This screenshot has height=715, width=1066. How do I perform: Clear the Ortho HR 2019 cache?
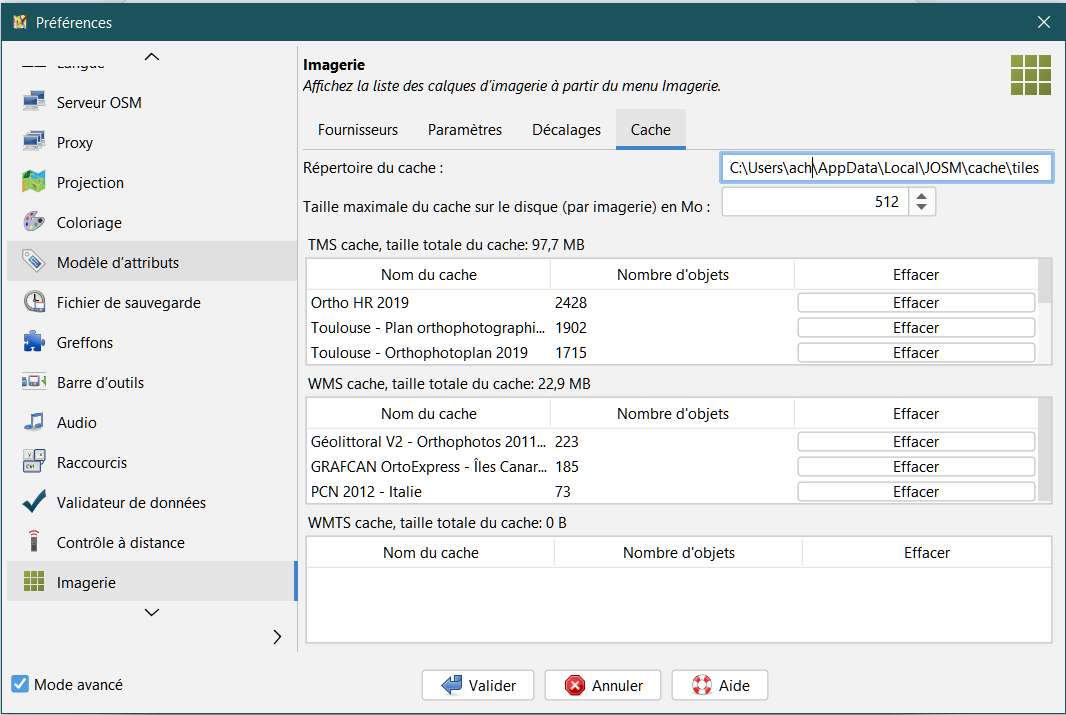click(x=915, y=303)
